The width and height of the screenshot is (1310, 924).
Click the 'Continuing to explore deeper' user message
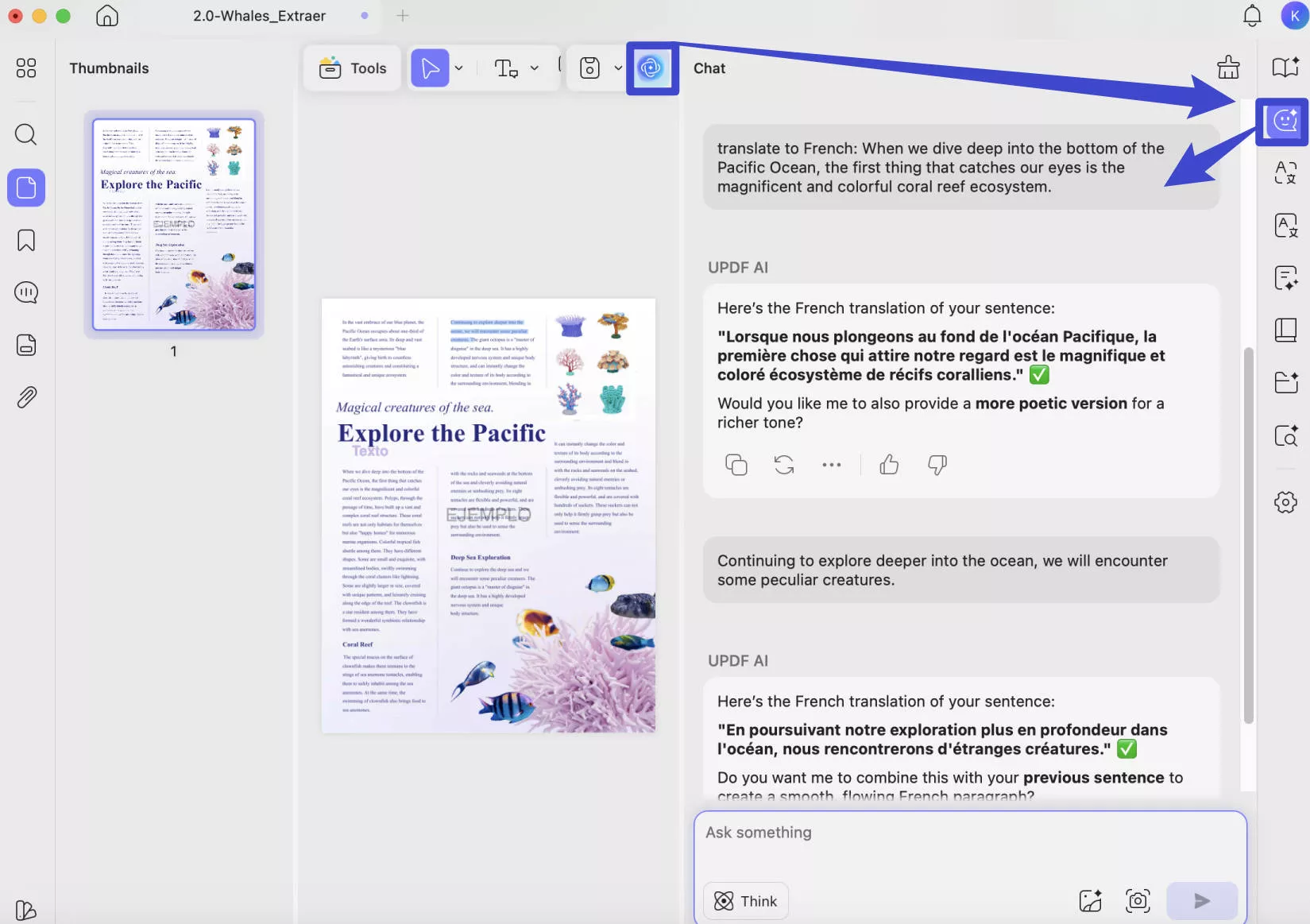[961, 570]
